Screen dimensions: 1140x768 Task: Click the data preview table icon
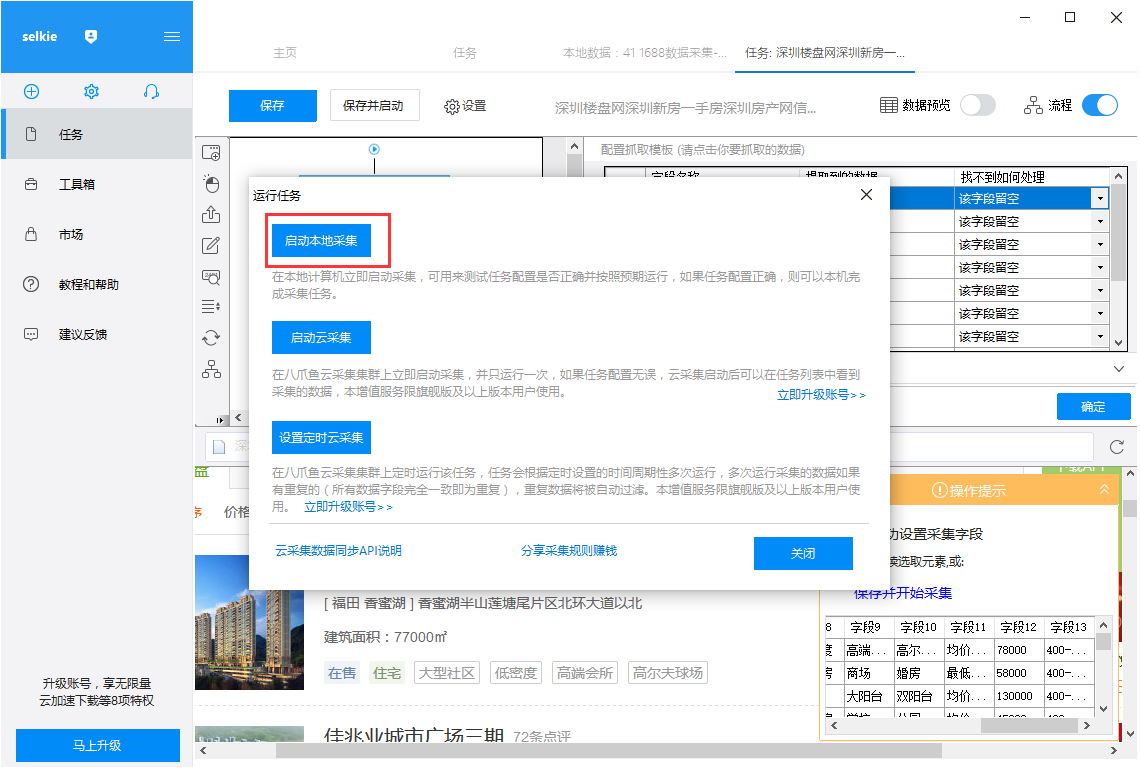pos(888,105)
